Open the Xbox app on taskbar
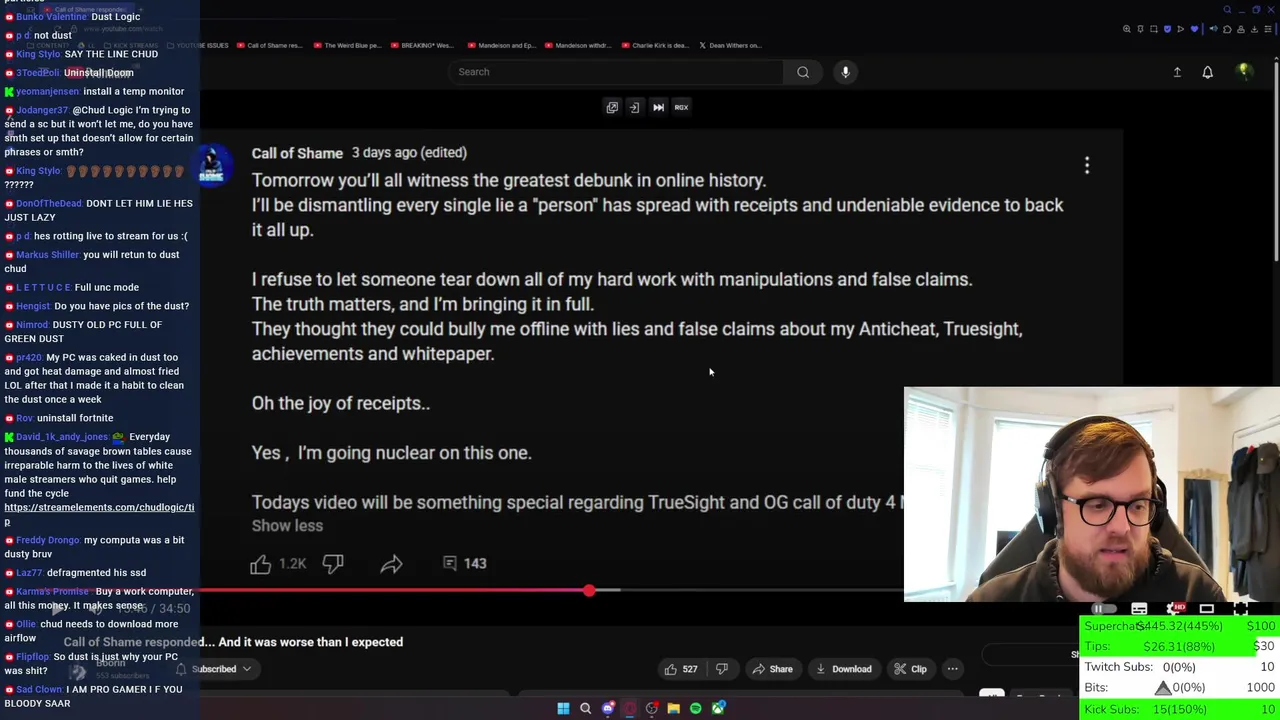1280x720 pixels. [718, 709]
